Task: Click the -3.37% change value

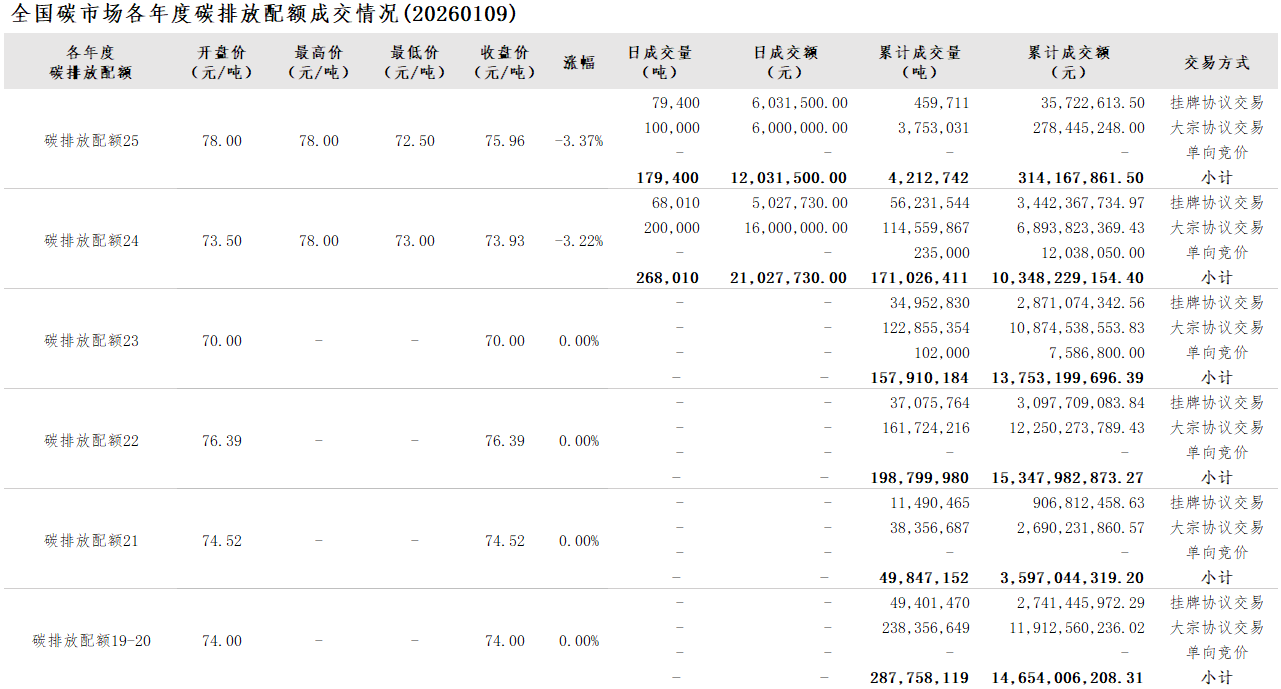Action: (x=579, y=141)
